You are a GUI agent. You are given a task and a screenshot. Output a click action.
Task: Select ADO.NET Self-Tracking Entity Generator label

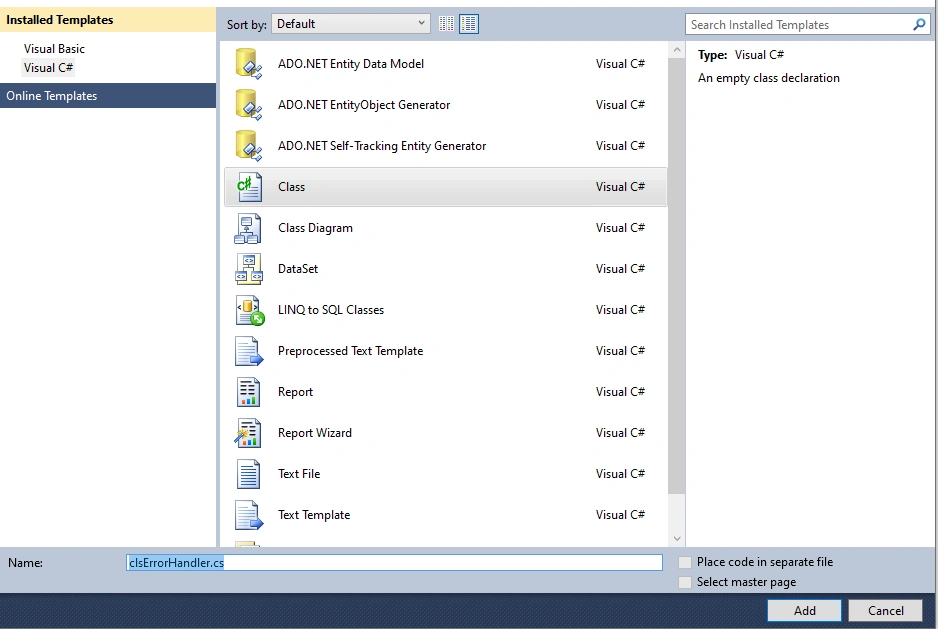pyautogui.click(x=382, y=146)
